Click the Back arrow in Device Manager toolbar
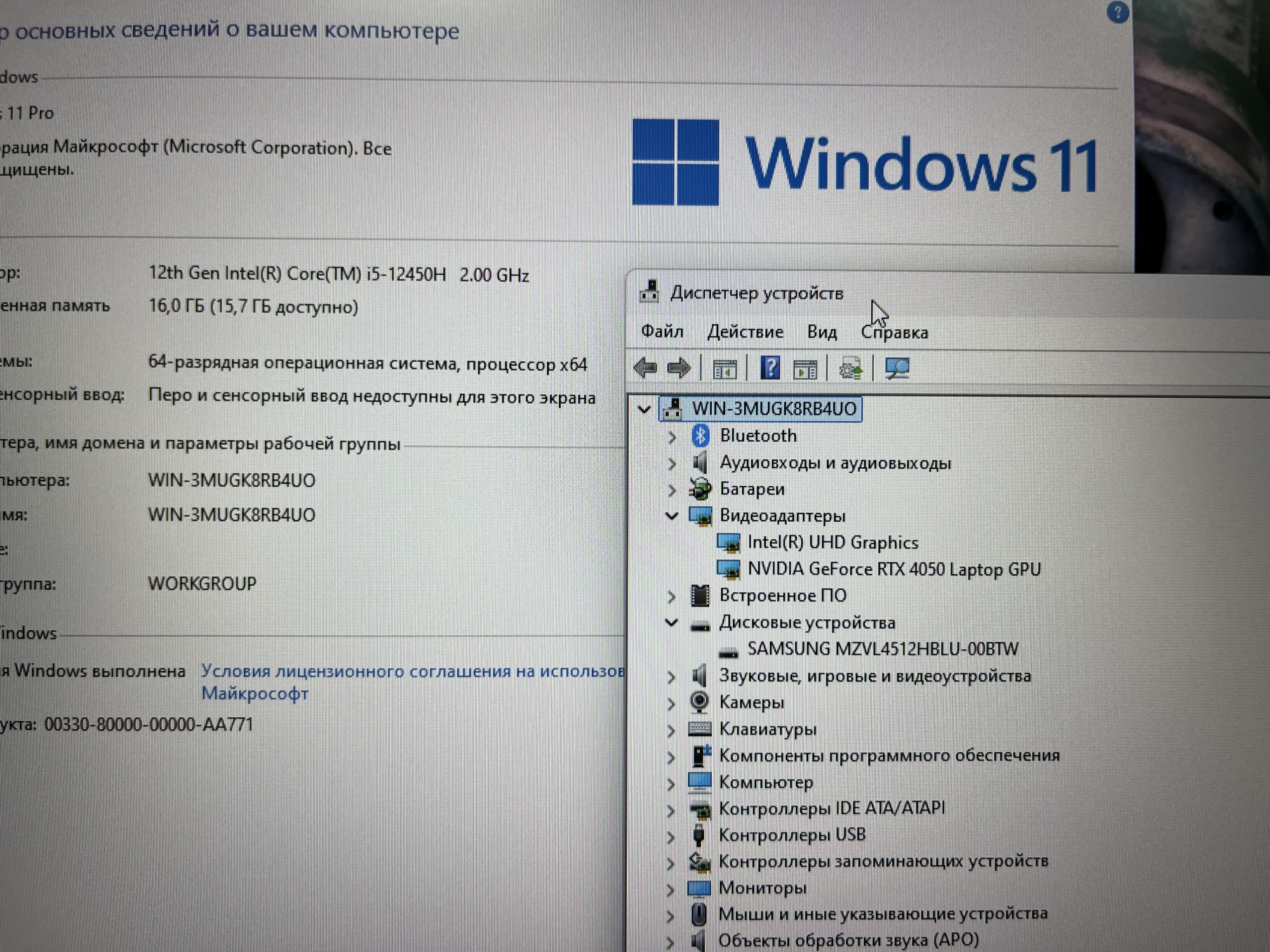Image resolution: width=1270 pixels, height=952 pixels. point(646,367)
